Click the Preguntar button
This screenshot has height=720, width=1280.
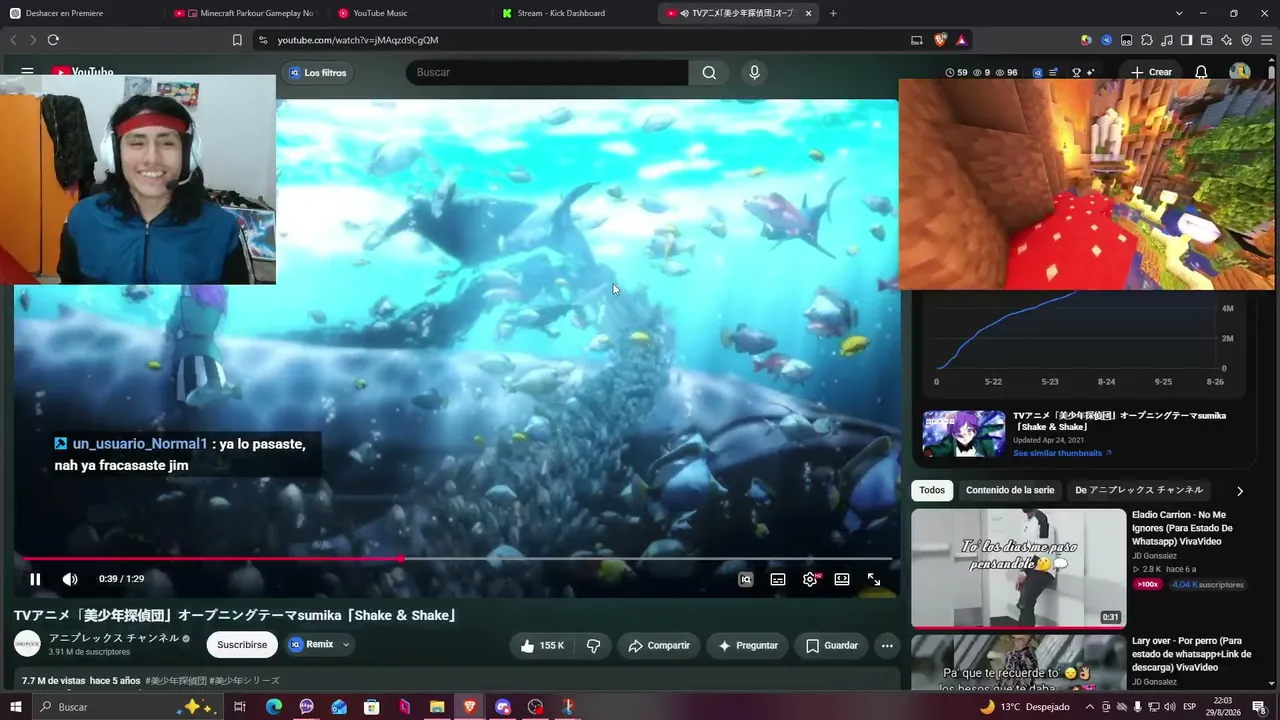pyautogui.click(x=748, y=646)
